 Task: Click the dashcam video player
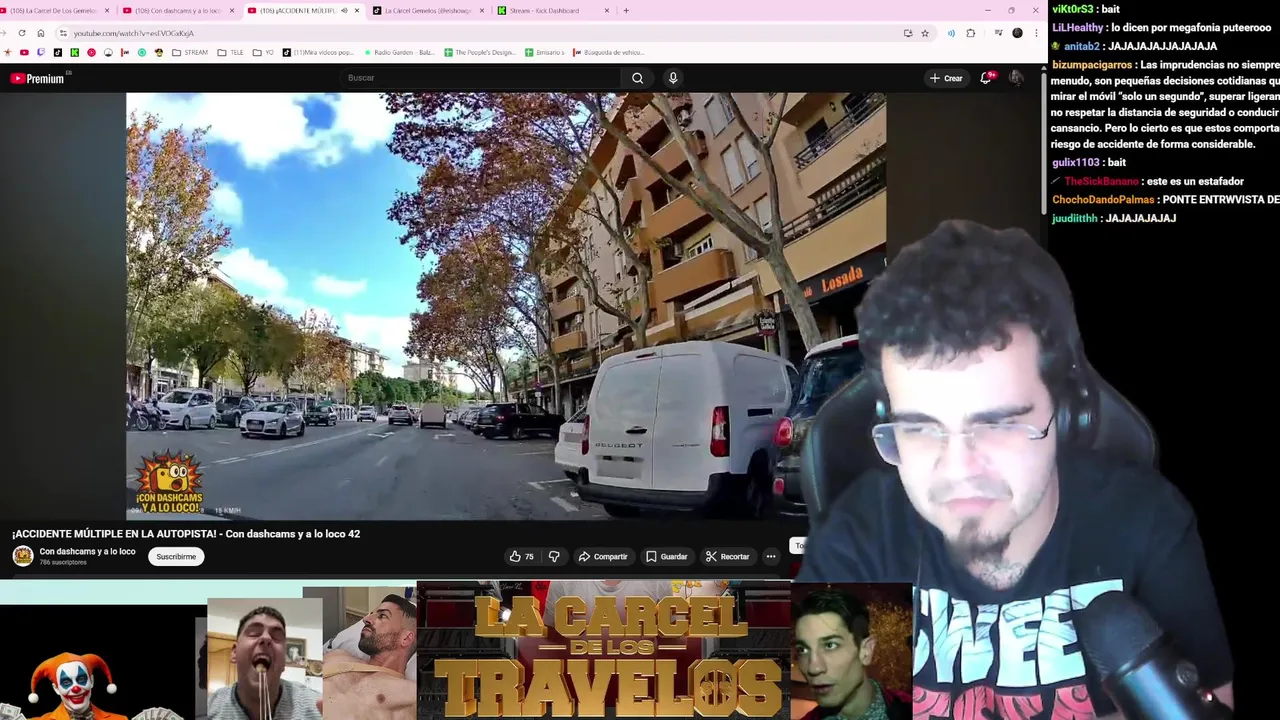coord(506,306)
